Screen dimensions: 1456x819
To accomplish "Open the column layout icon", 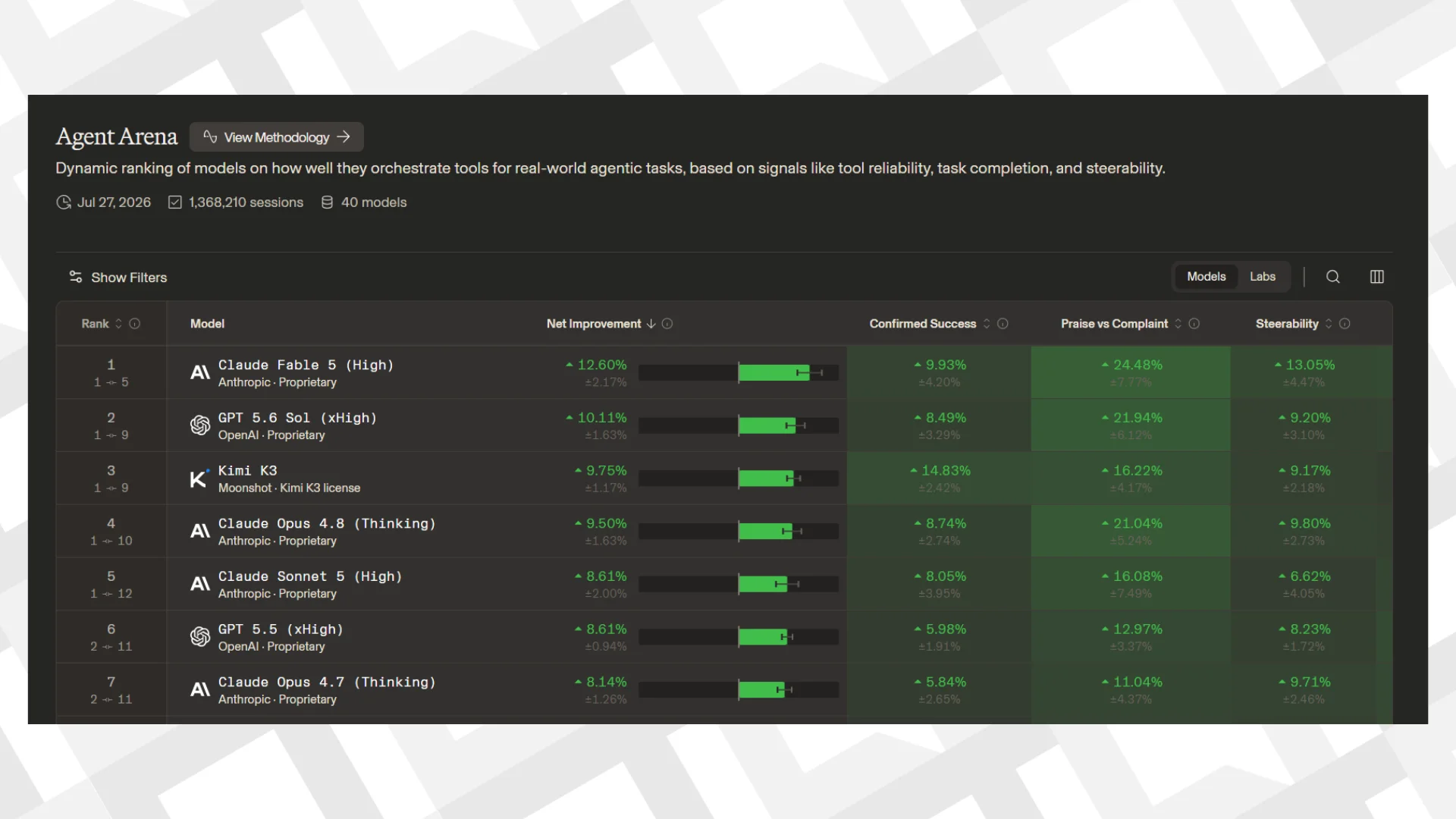I will [x=1377, y=277].
